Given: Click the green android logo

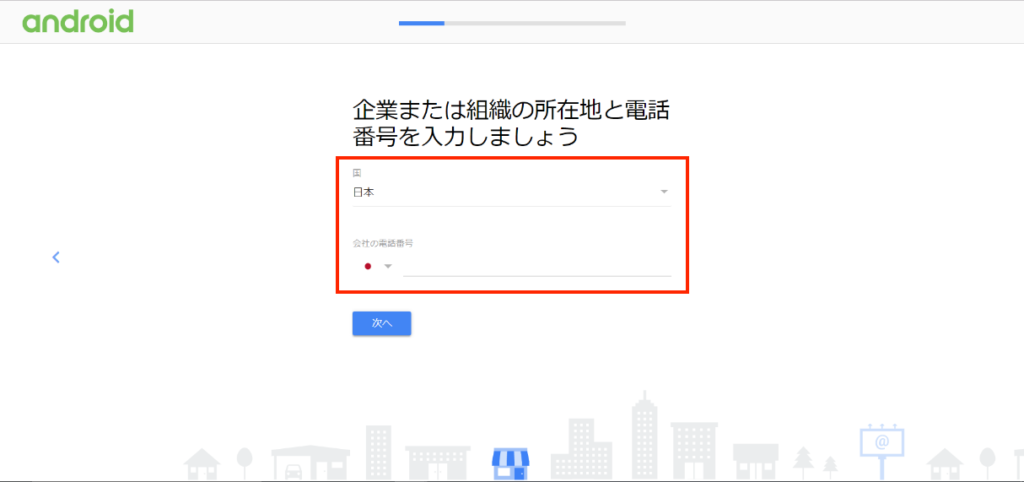Looking at the screenshot, I should [x=77, y=21].
